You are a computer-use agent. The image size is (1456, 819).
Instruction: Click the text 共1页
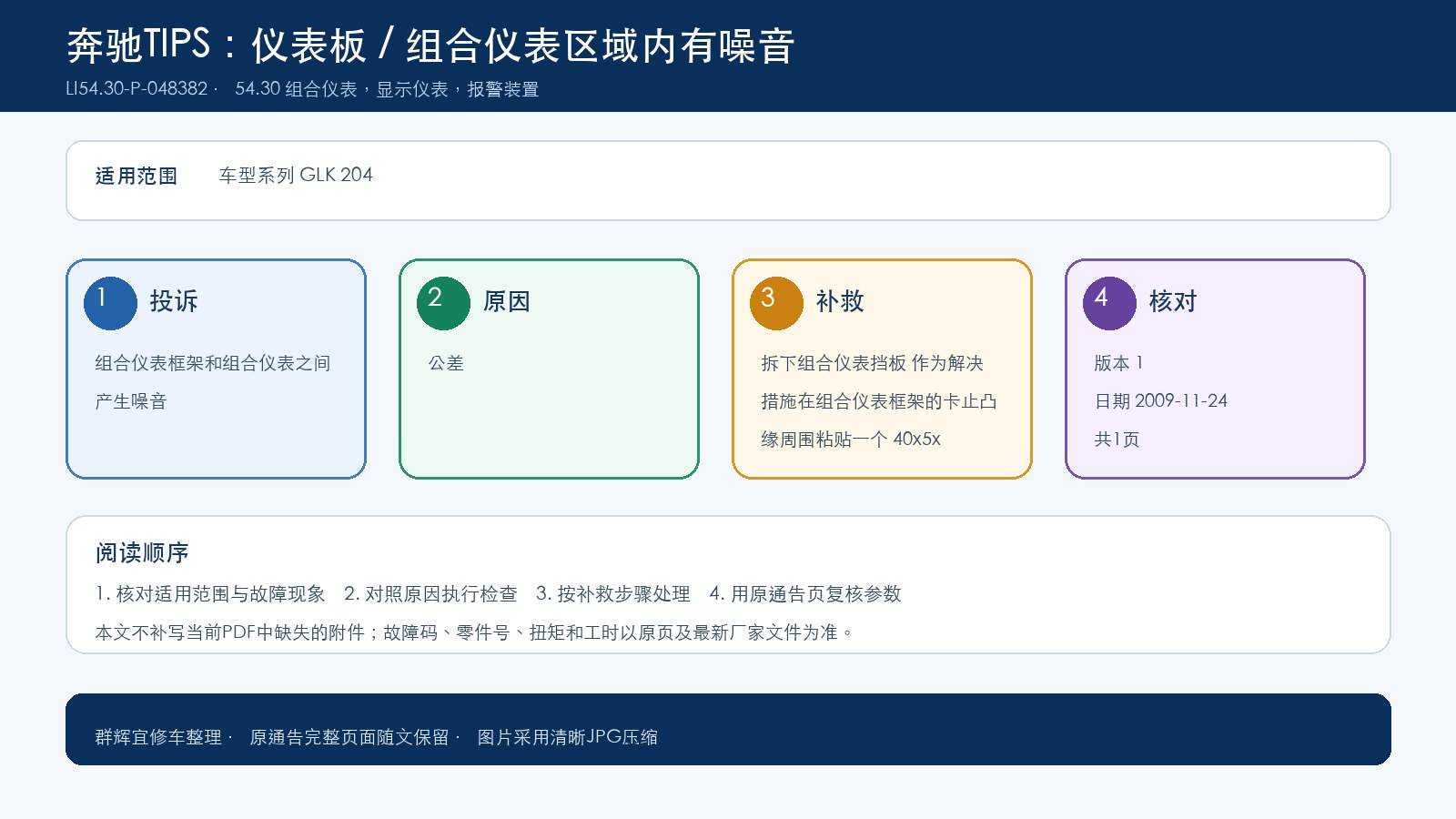1117,440
